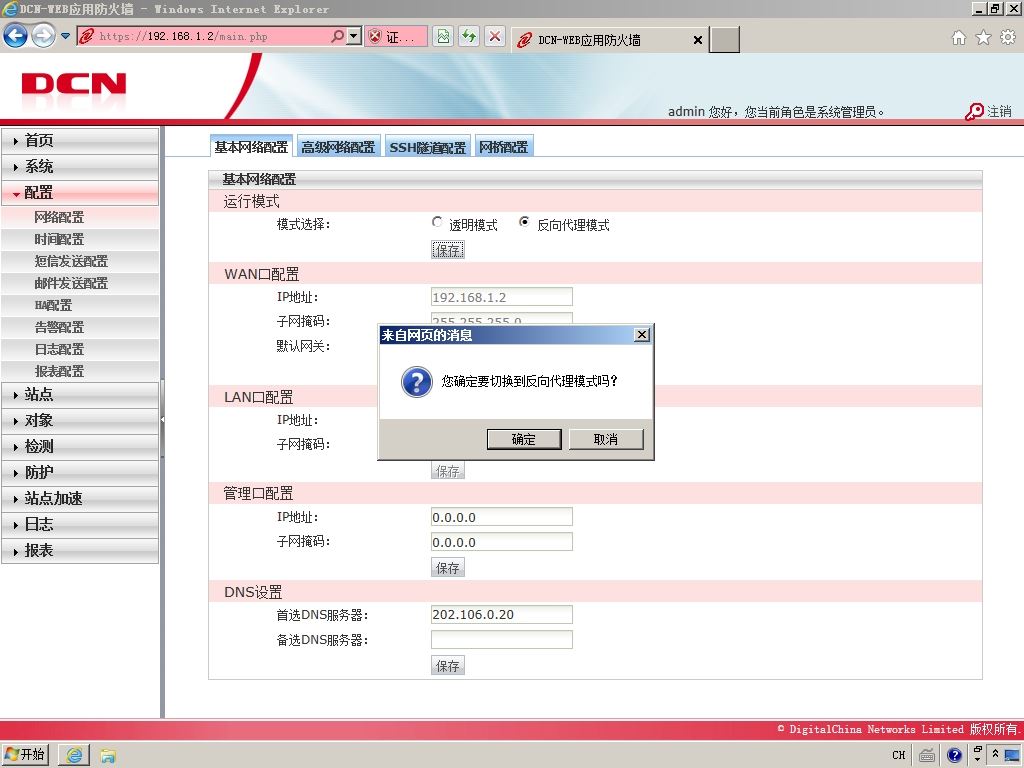Screen dimensions: 1024x768
Task: Click 保存 under DNS设置
Action: pyautogui.click(x=448, y=666)
